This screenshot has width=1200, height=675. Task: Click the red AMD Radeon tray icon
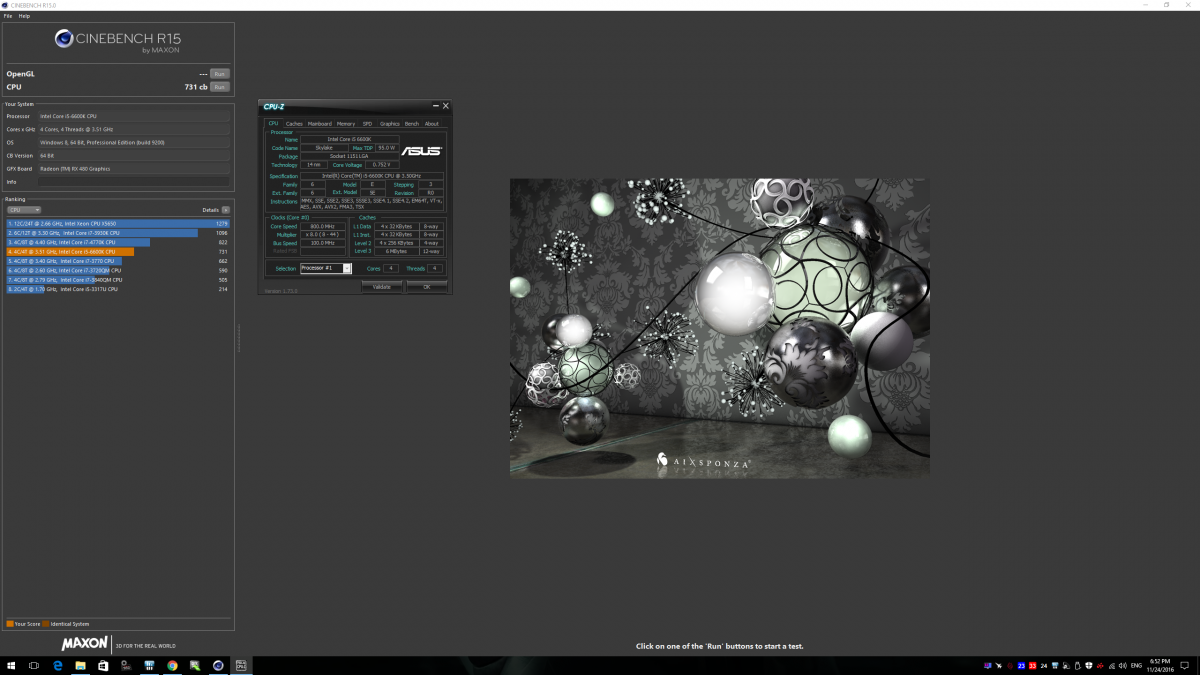click(x=1100, y=665)
